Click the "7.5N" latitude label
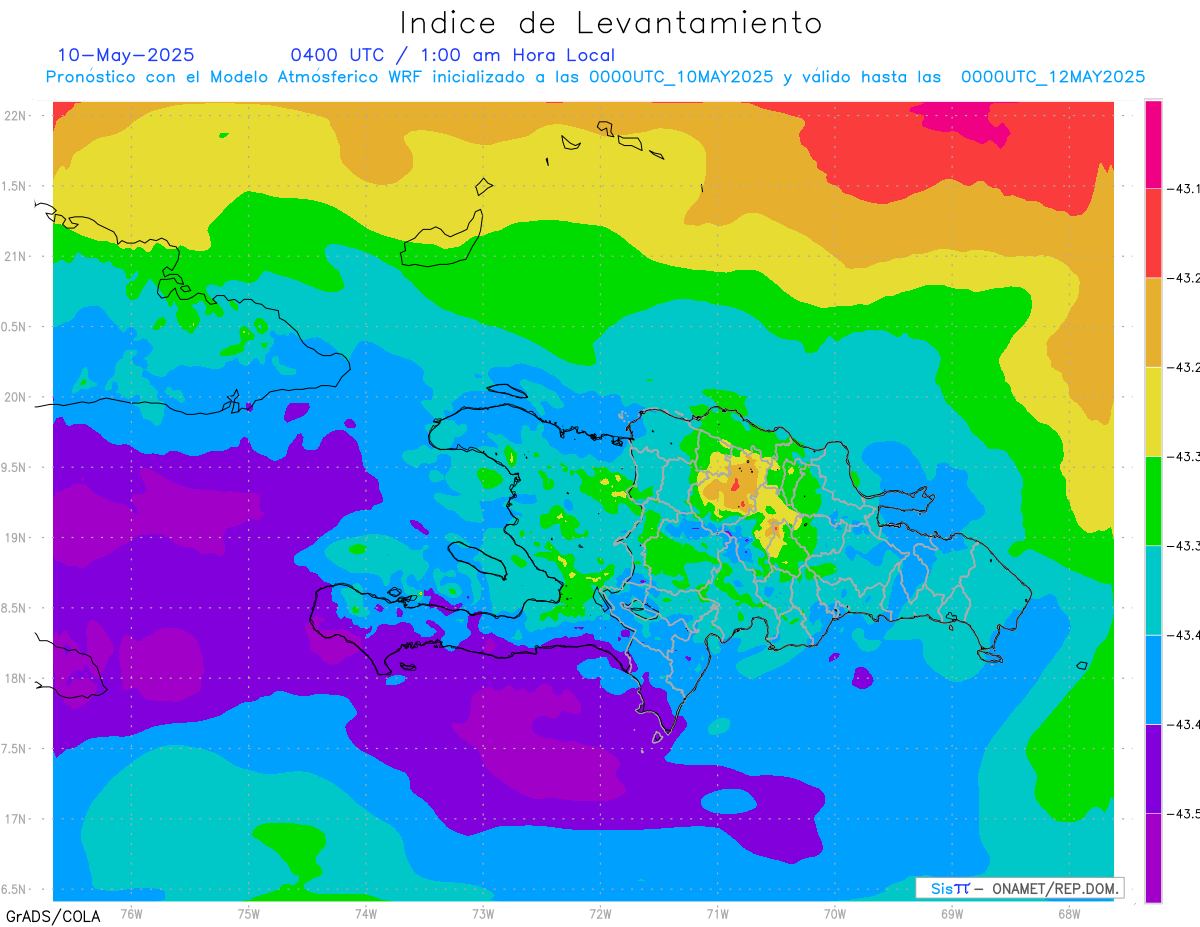This screenshot has height=927, width=1200. pos(12,748)
